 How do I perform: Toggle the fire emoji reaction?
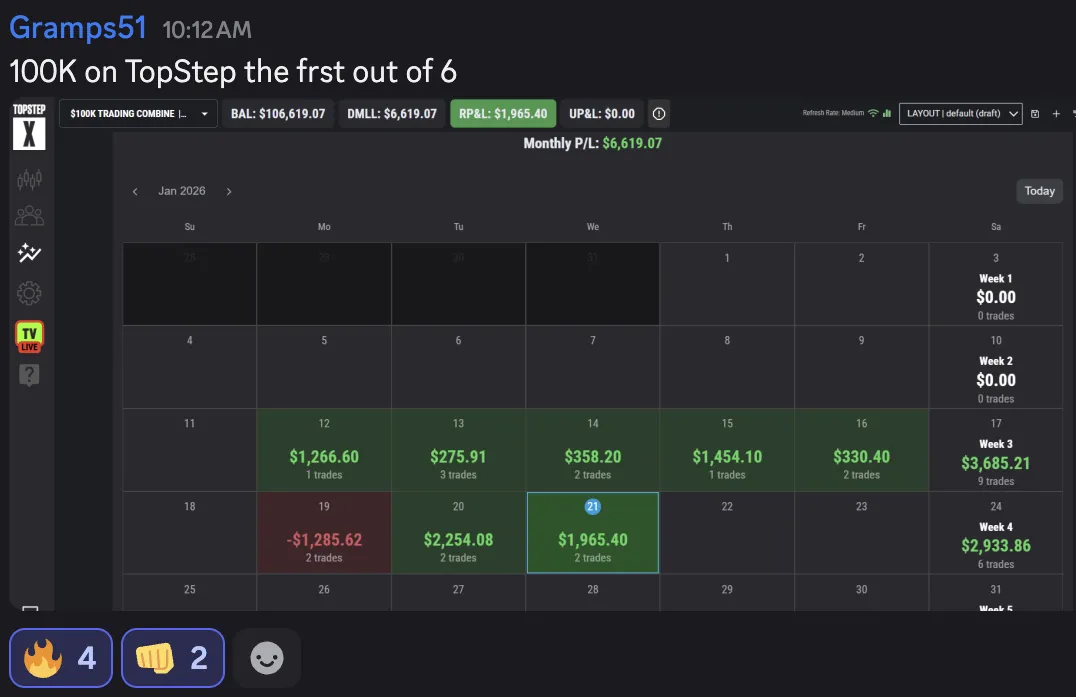[61, 658]
